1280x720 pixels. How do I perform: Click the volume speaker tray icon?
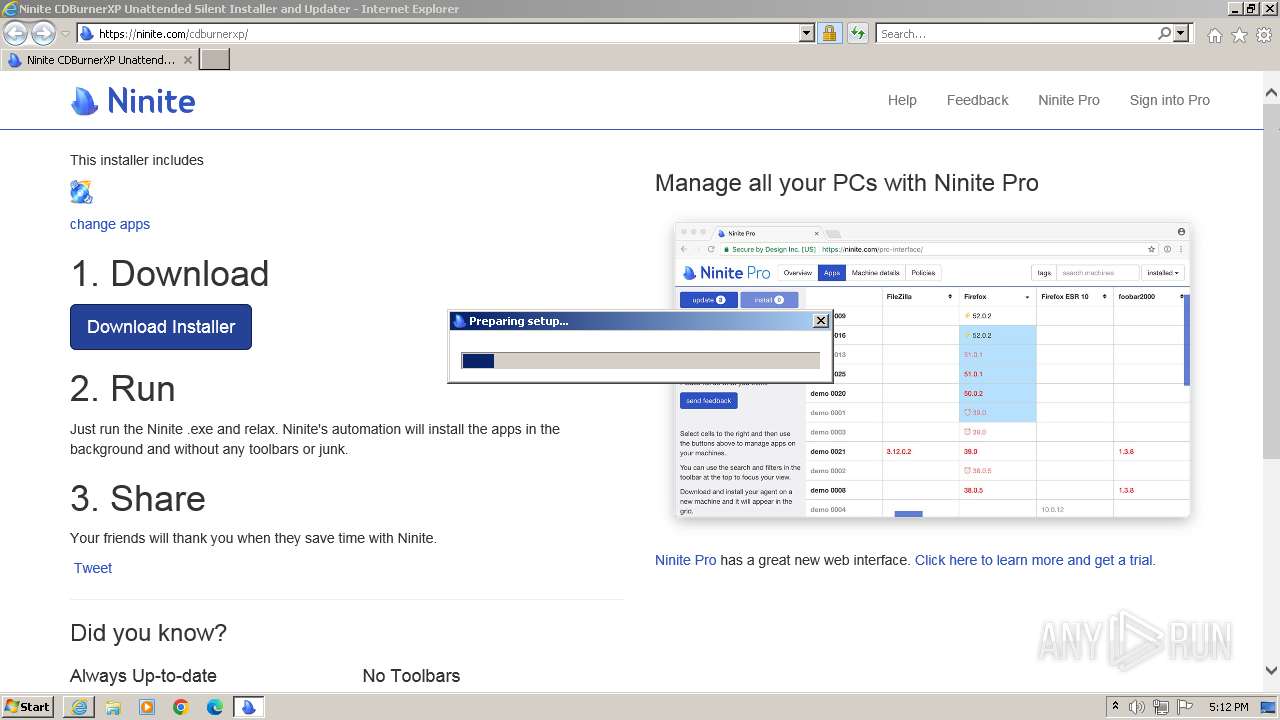[x=1139, y=707]
